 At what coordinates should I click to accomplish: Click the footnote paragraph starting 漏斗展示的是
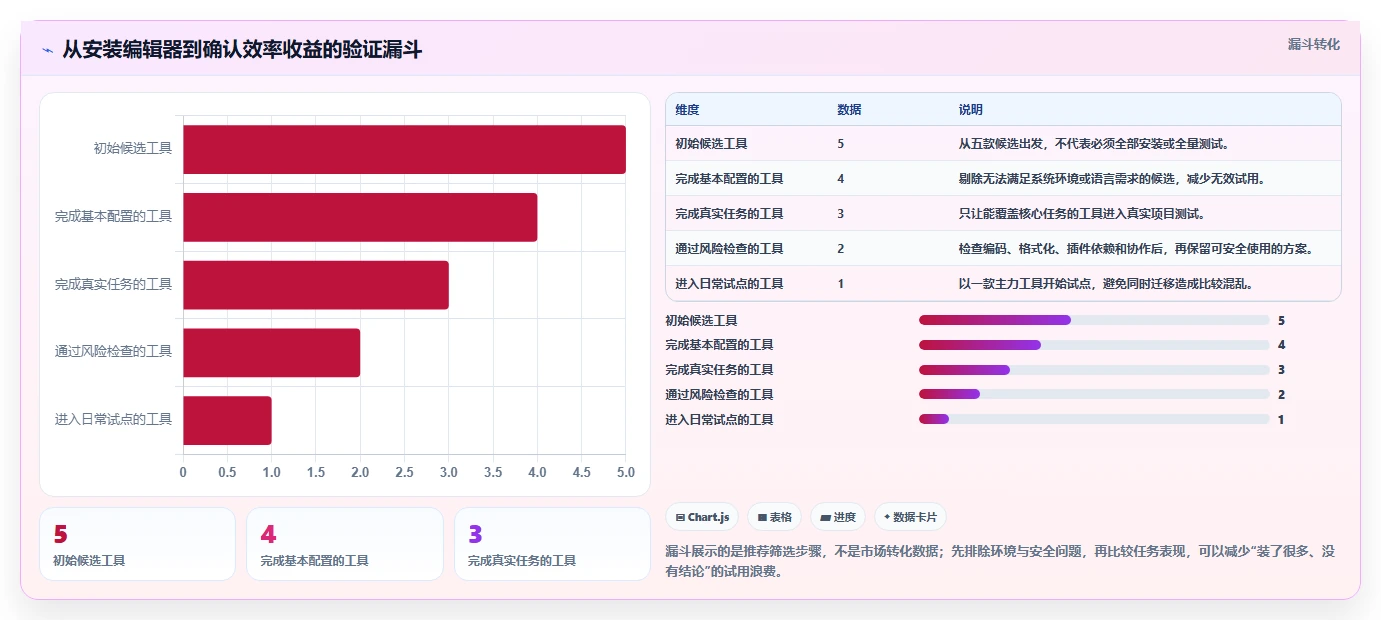coord(1000,562)
